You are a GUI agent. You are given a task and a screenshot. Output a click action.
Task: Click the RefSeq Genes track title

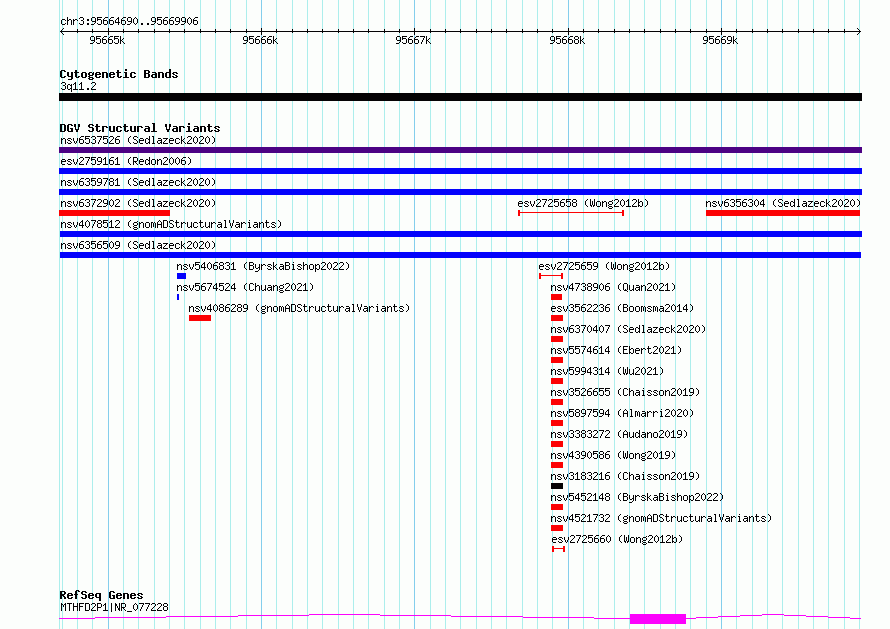click(x=101, y=595)
